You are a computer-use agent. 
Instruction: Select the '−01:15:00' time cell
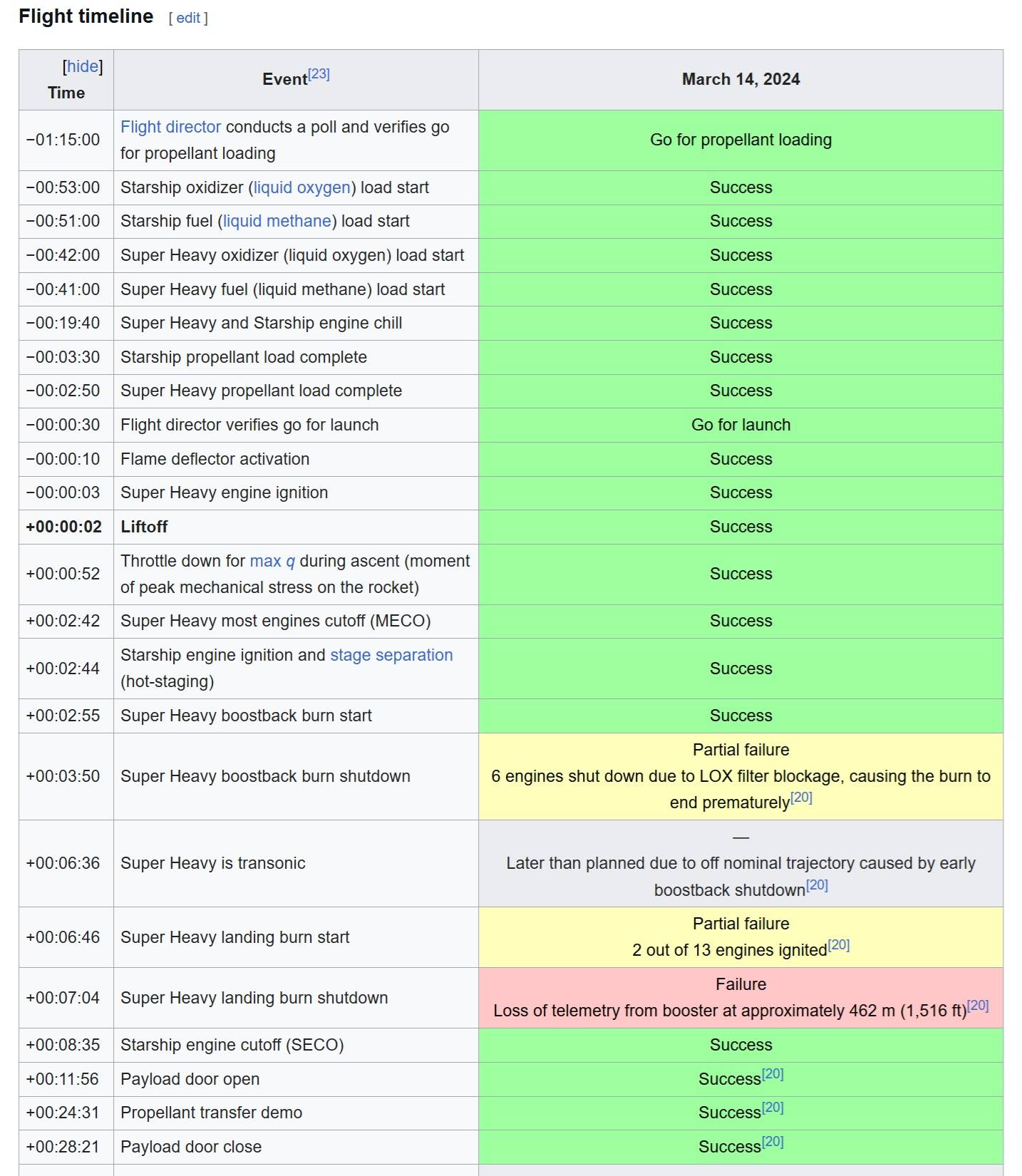(x=66, y=140)
